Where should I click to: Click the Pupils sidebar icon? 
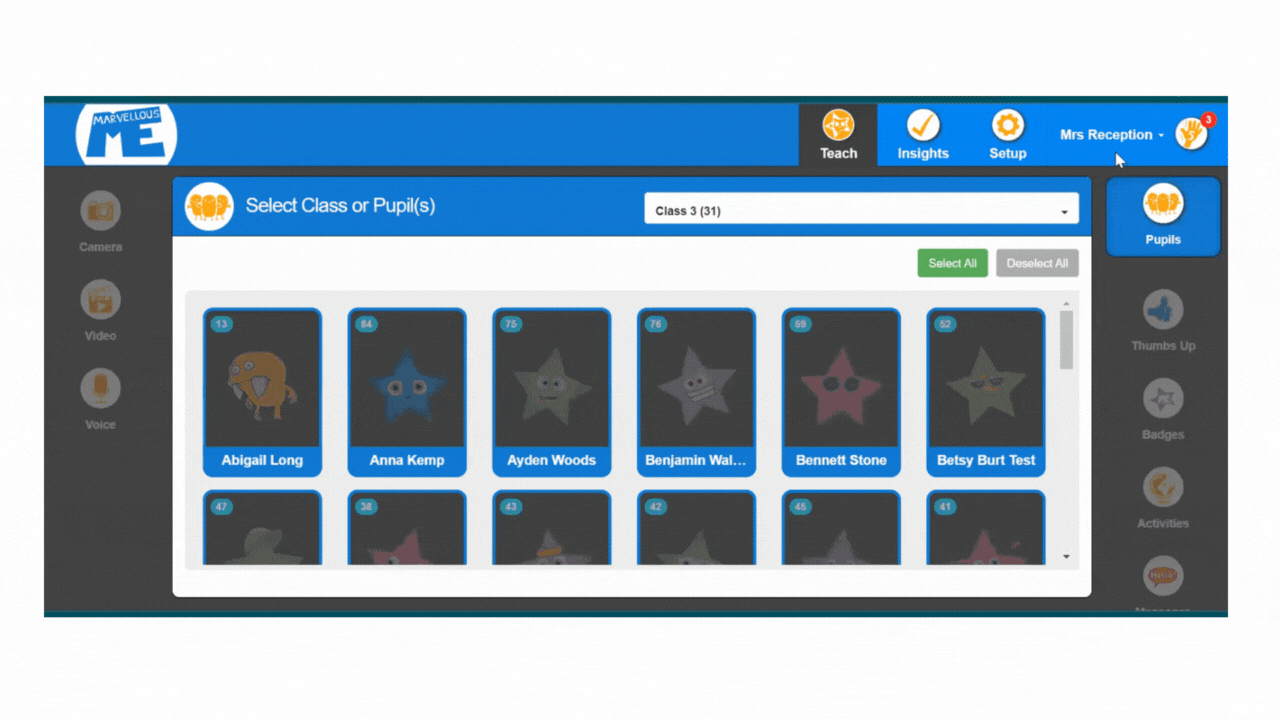1163,215
